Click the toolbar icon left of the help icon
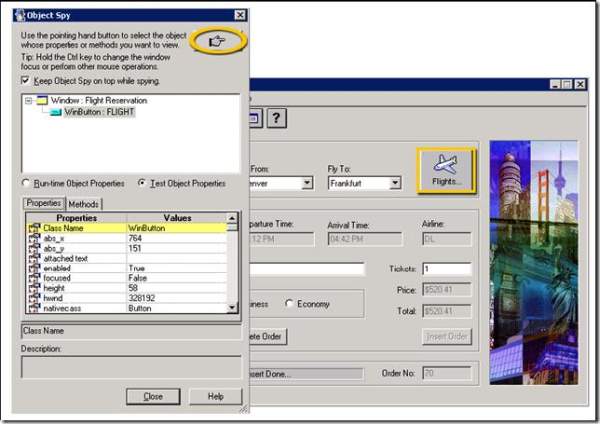 click(x=256, y=118)
